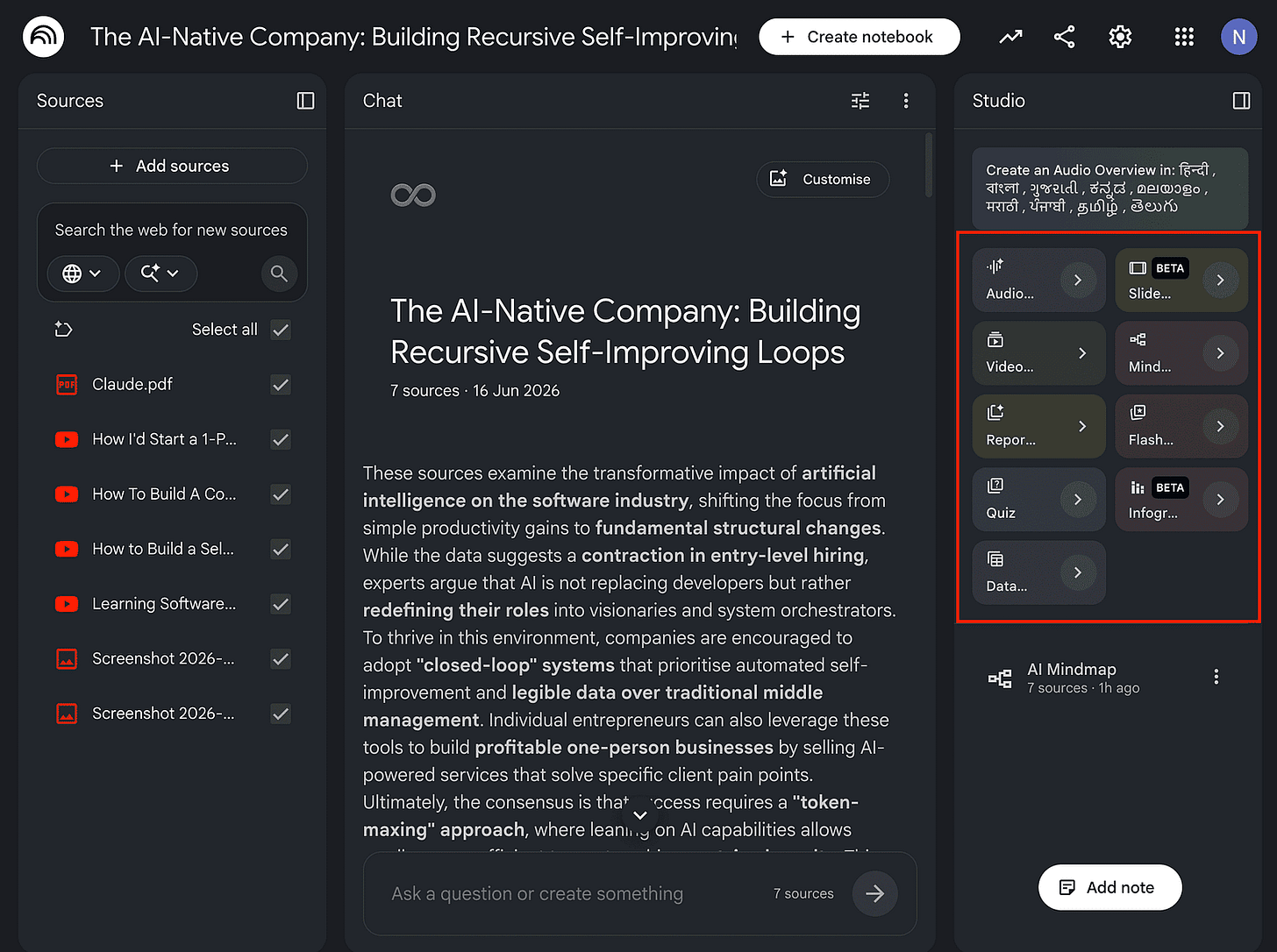Open the Customise button in chat
The height and width of the screenshot is (952, 1277).
click(x=823, y=179)
